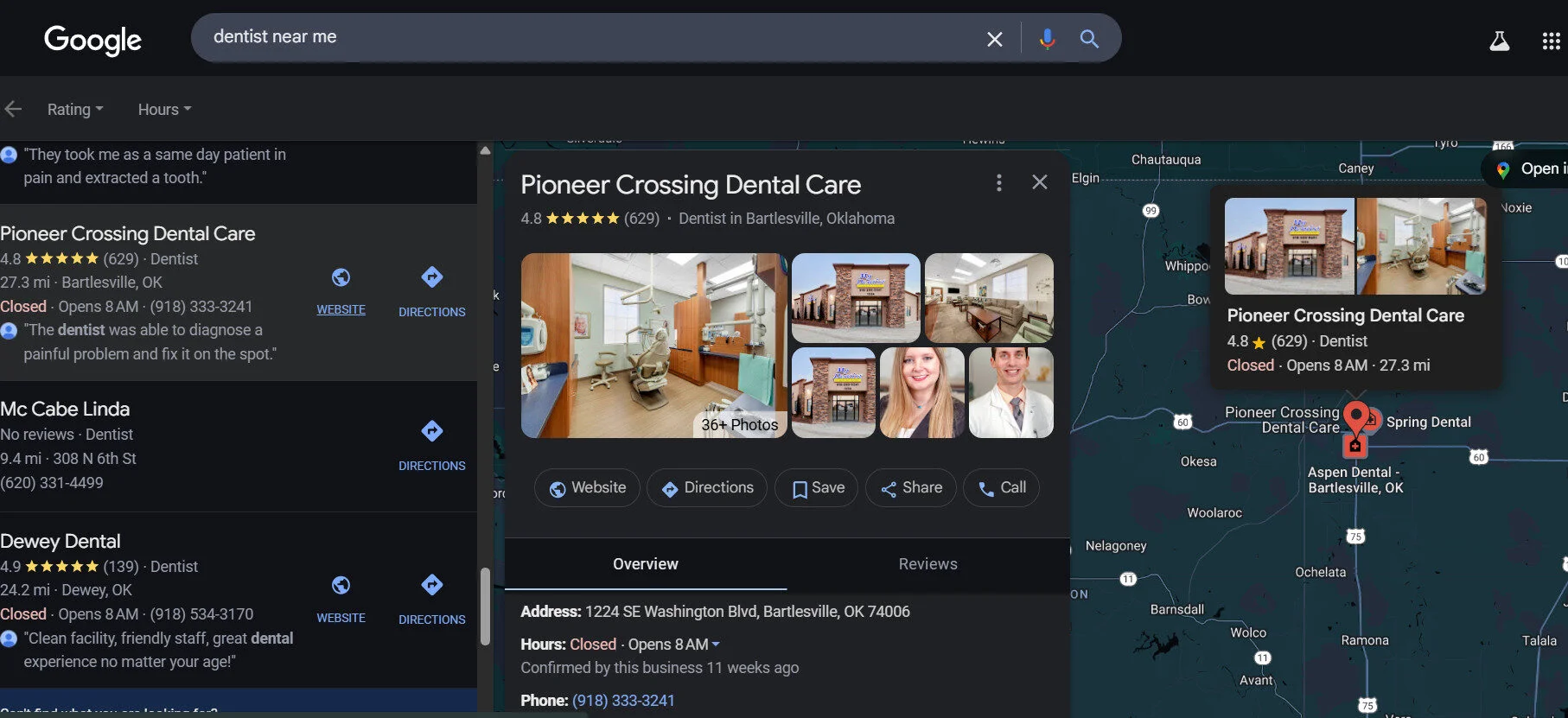Select the Aspen Dental map marker
This screenshot has width=1568, height=718.
[x=1354, y=446]
